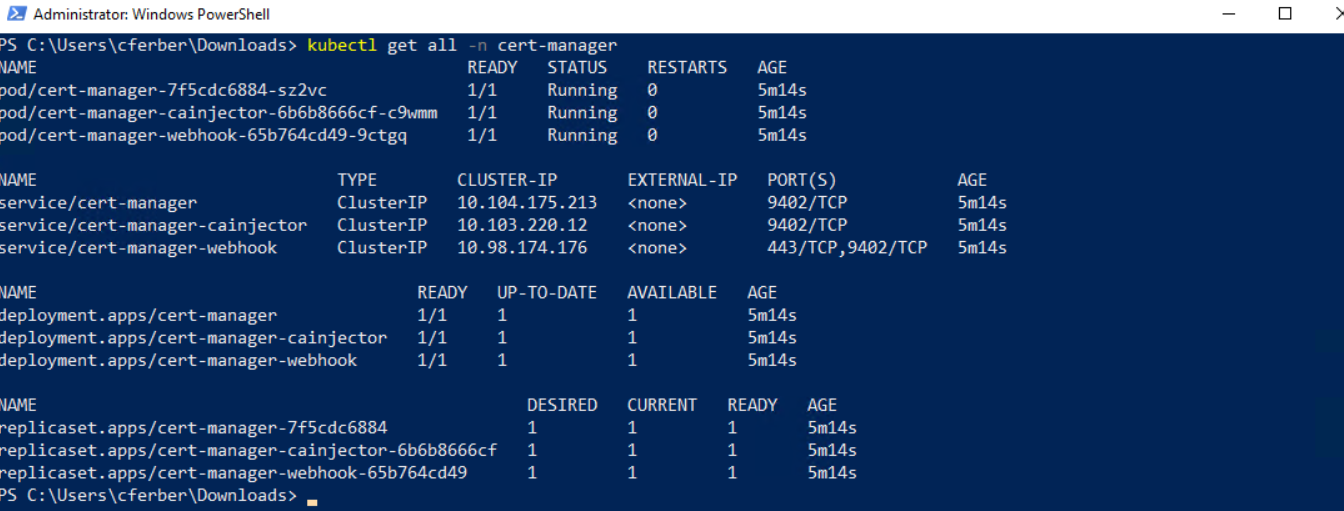Click the service/cert-manager-webhook name

[138, 247]
